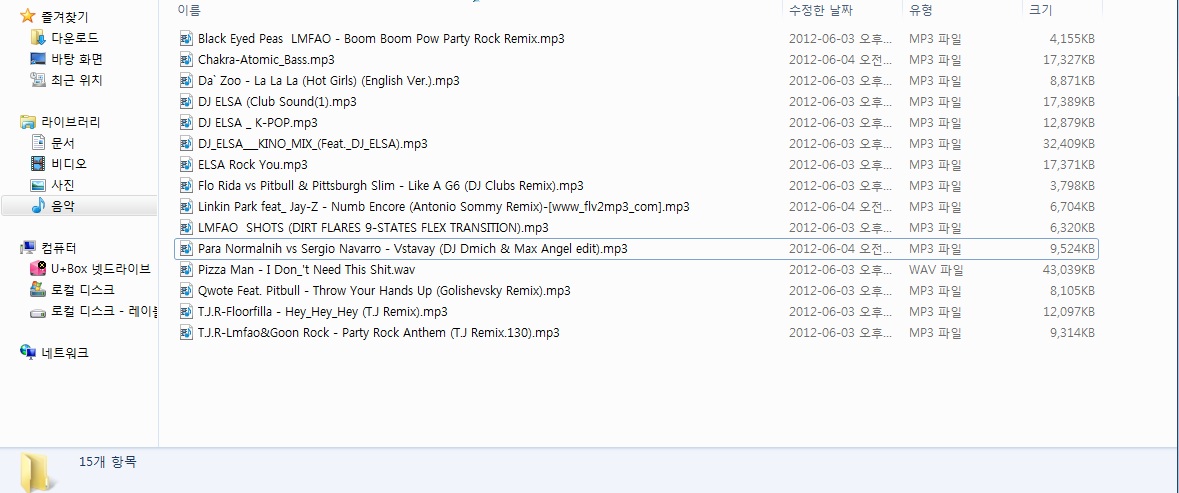1179x493 pixels.
Task: Select the 즐겨찾기 tree label
Action: pyautogui.click(x=65, y=17)
